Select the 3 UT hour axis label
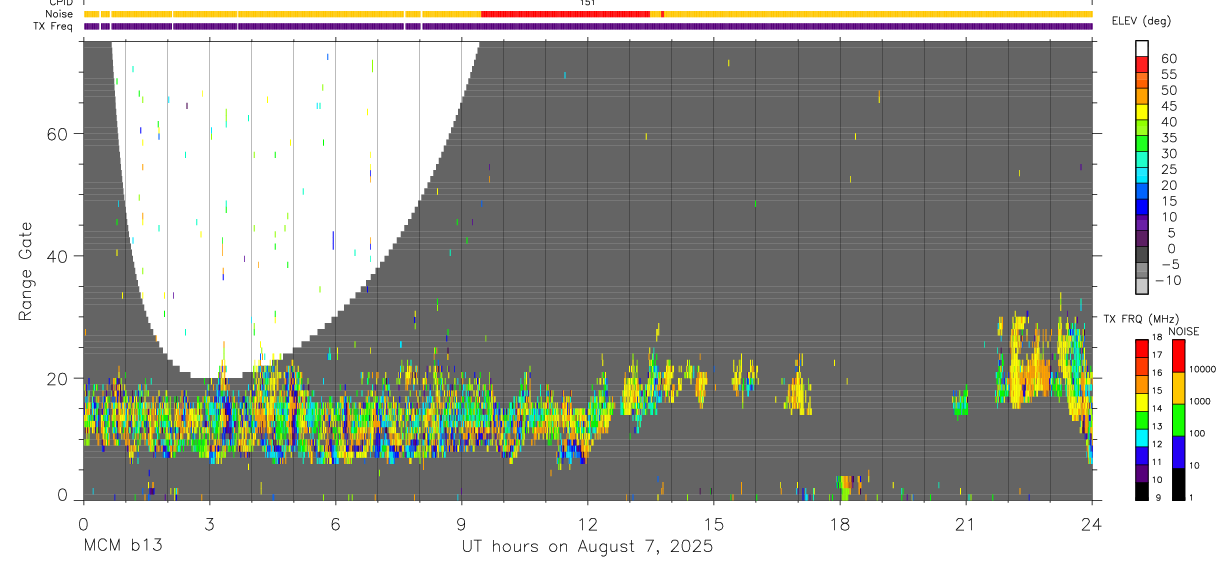The width and height of the screenshot is (1228, 567). [209, 525]
